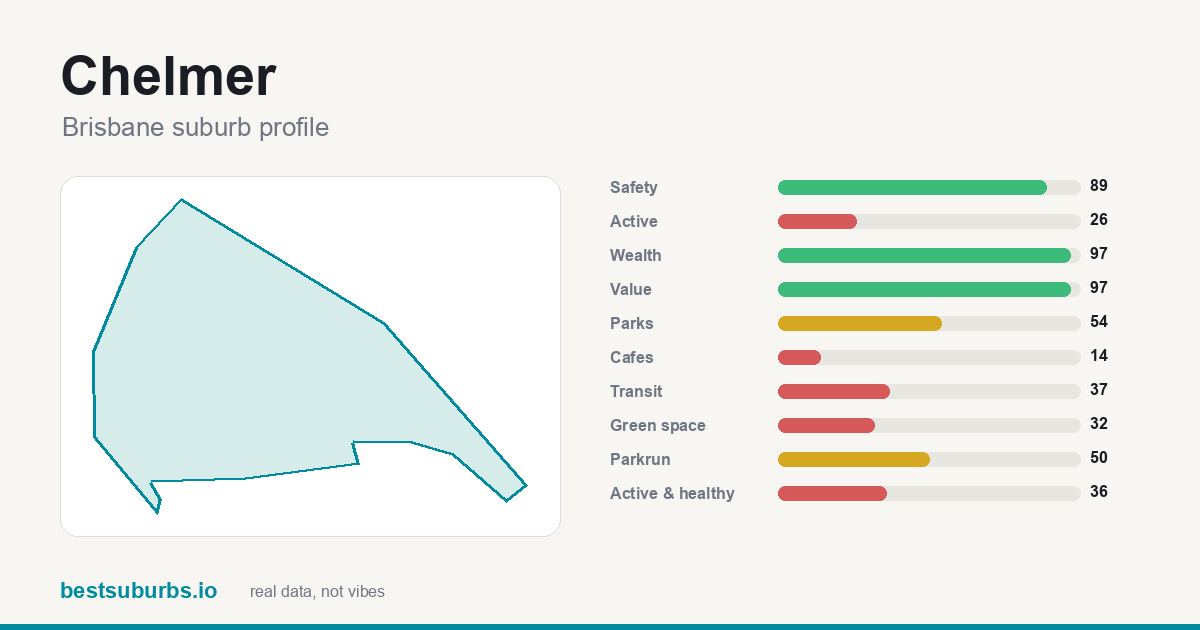Click the Cafes score value 14
Screen dimensions: 1200x630
coord(1099,356)
